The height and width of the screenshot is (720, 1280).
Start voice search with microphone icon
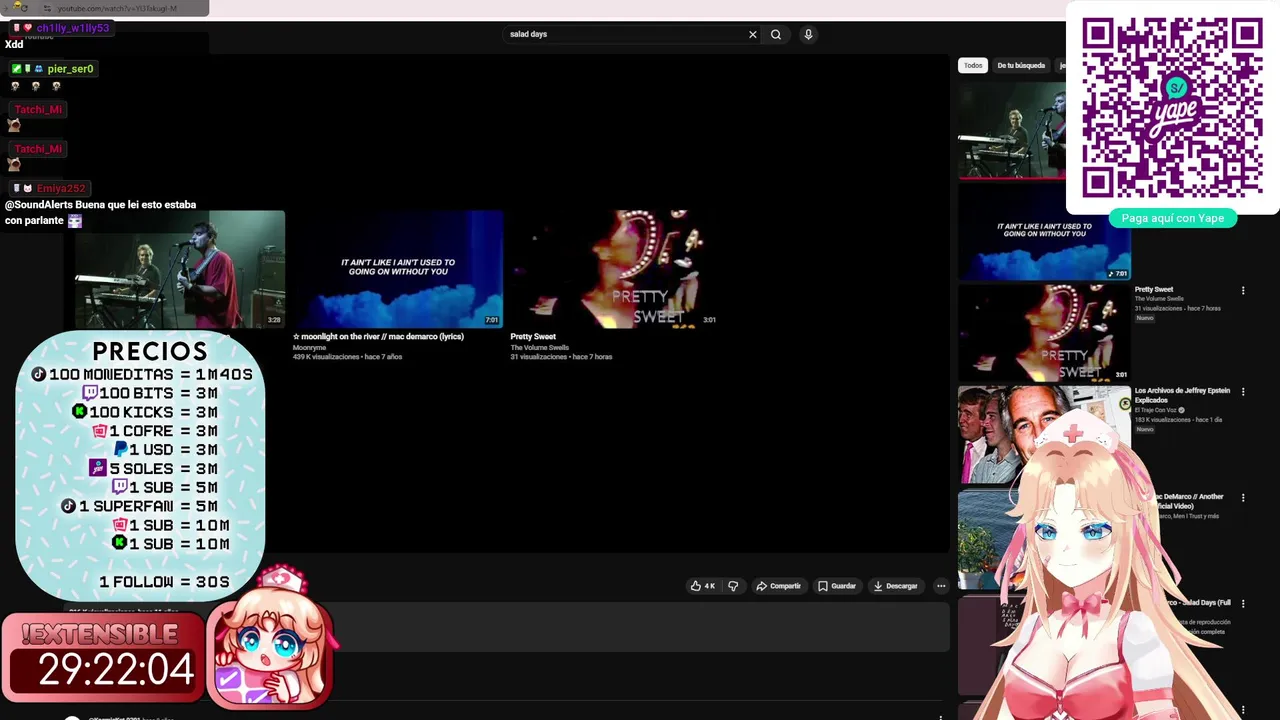[x=808, y=34]
